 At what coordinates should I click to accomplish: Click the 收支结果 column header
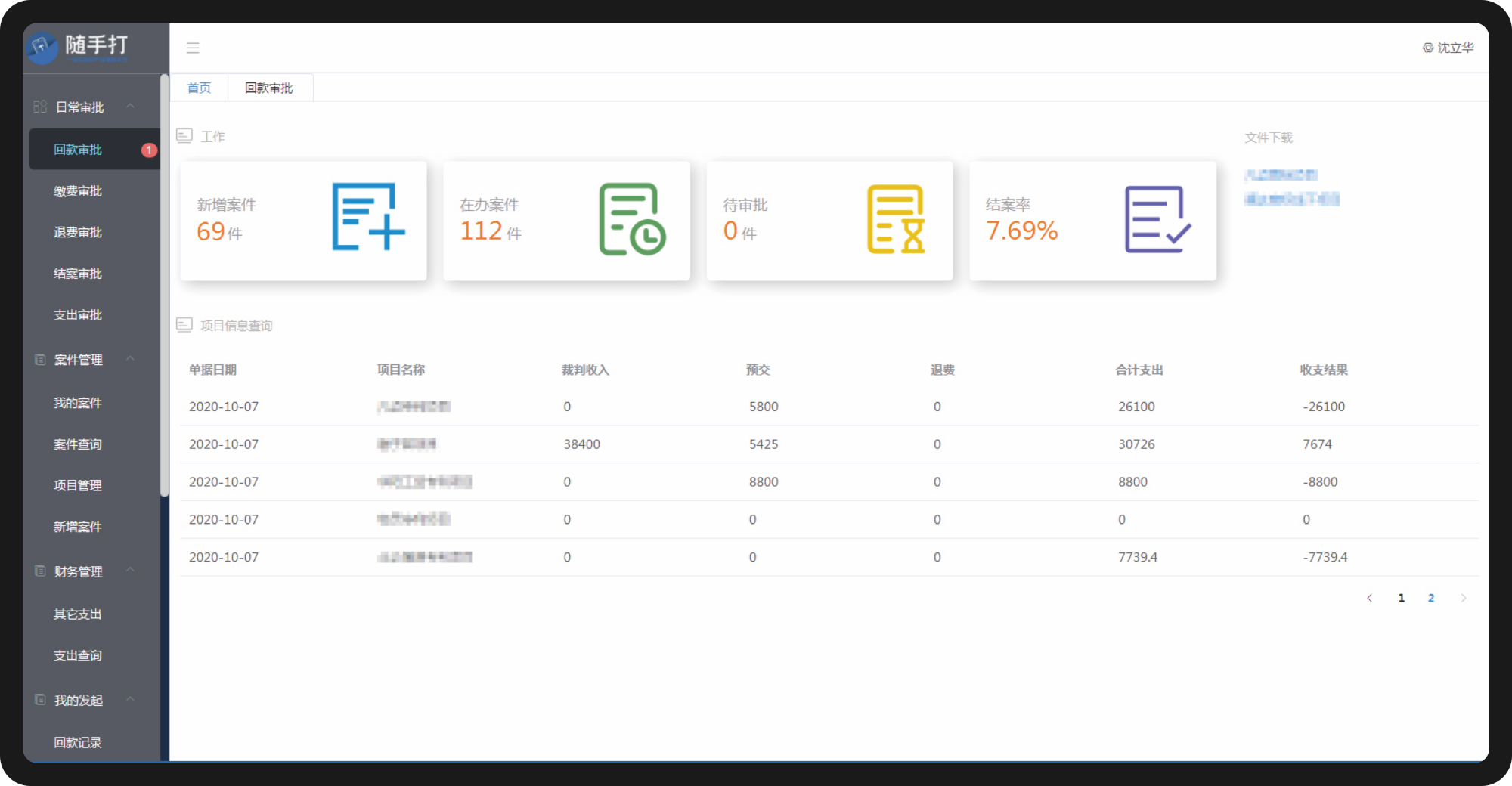[1324, 370]
